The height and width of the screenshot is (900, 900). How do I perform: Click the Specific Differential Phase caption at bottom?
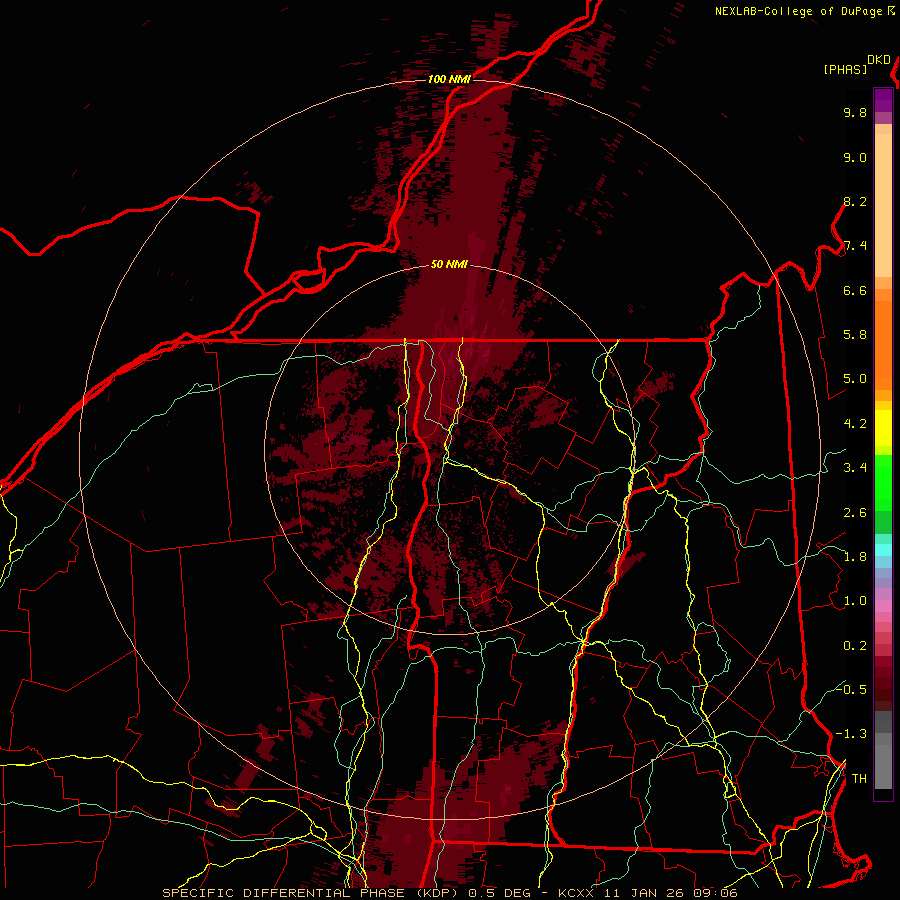(449, 893)
